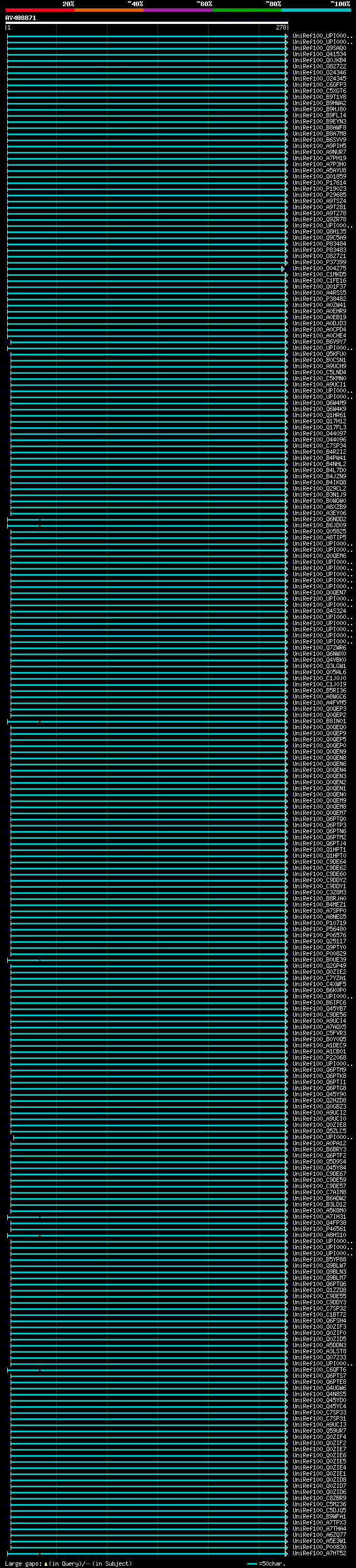
Task: Click hit label UniRef100_P37399
Action: tap(319, 263)
